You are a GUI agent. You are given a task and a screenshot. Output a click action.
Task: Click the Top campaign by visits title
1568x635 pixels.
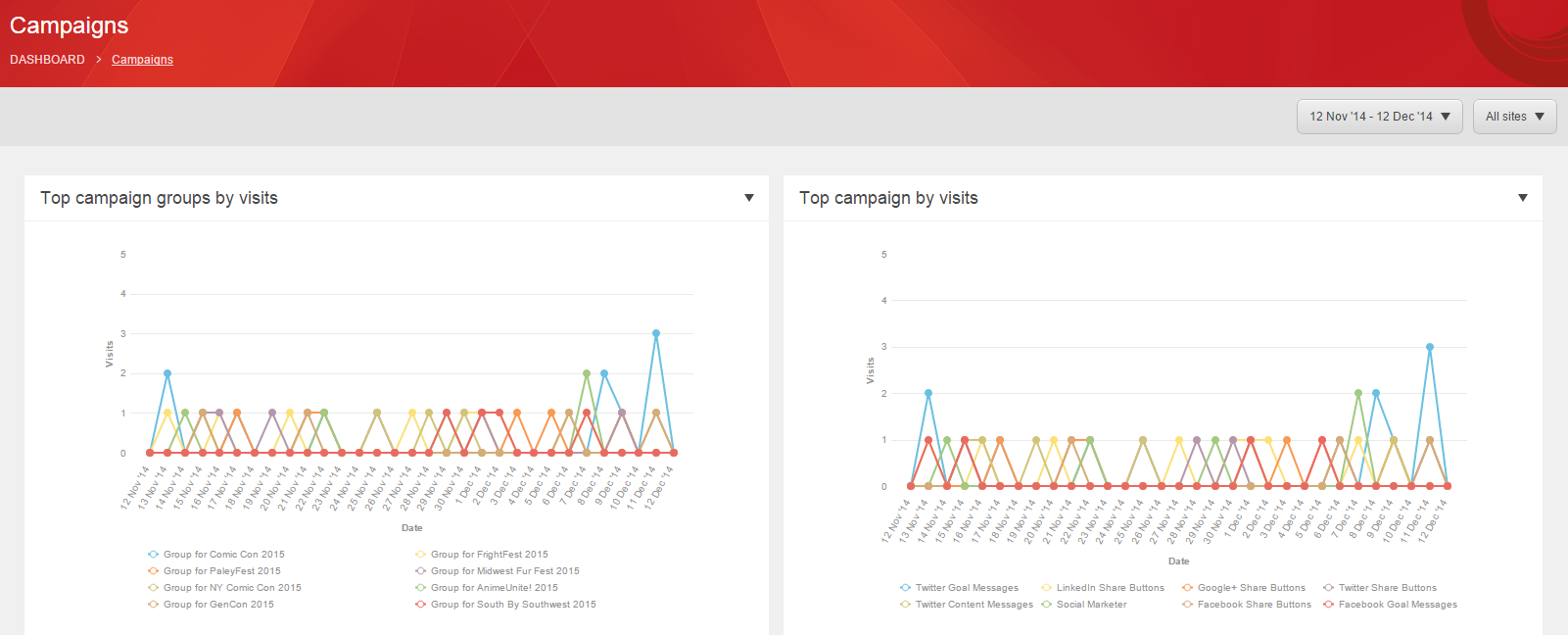pyautogui.click(x=888, y=198)
